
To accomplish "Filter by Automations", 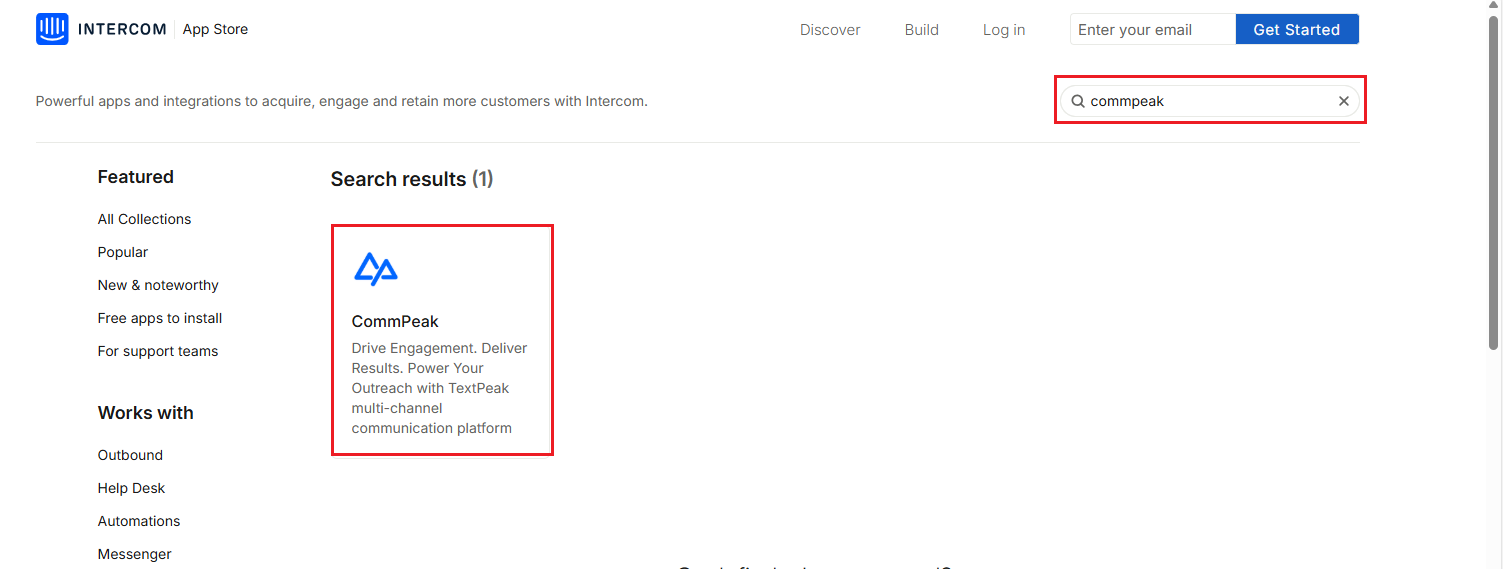I will (139, 521).
